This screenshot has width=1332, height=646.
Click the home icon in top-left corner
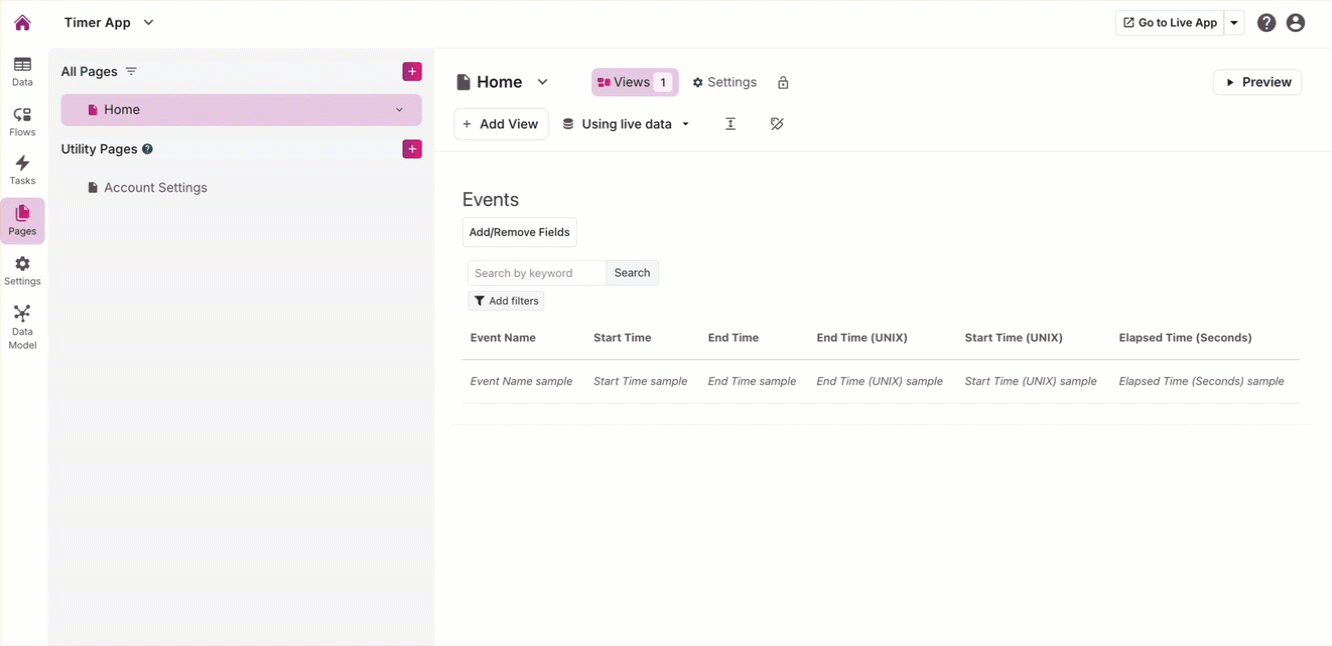(x=22, y=23)
